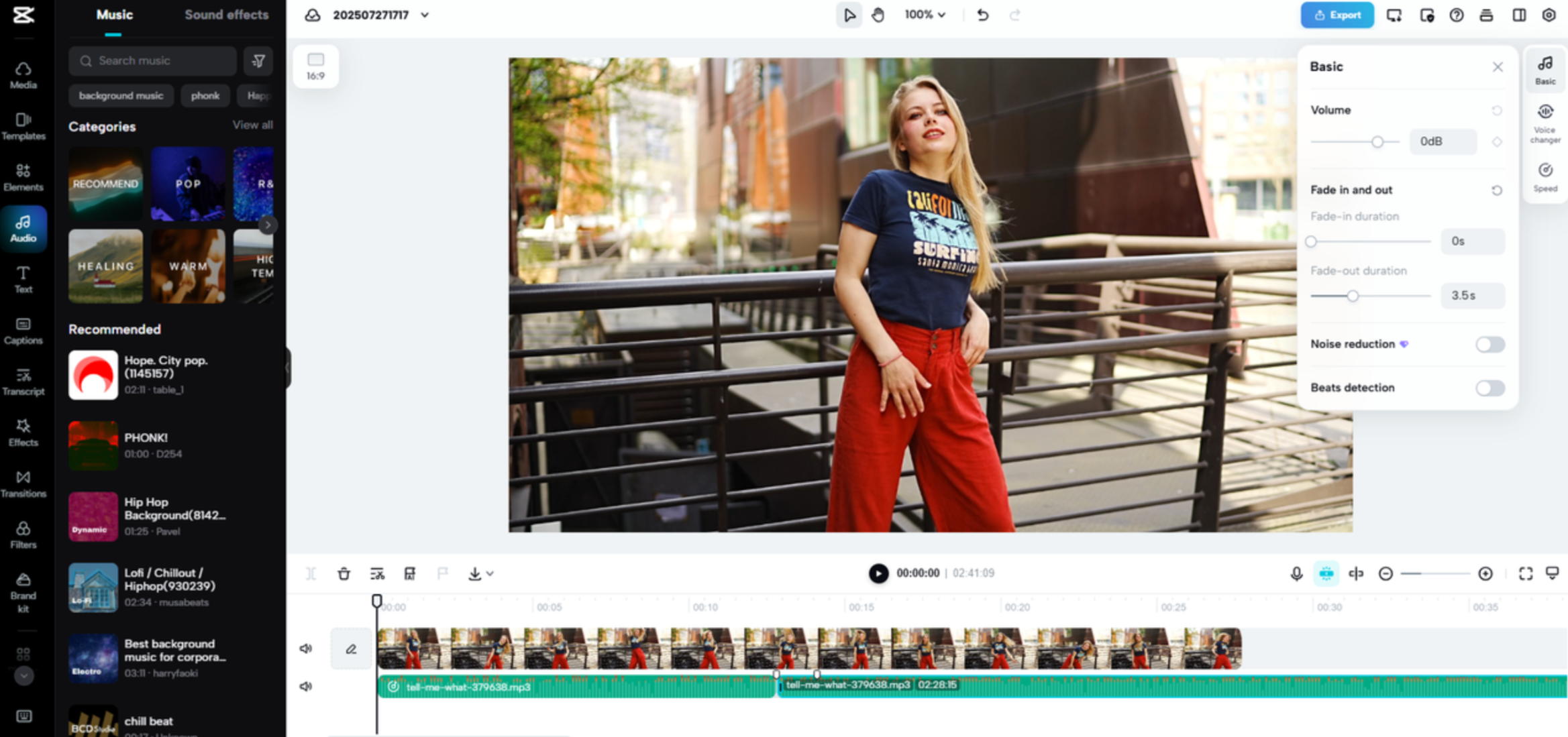
Task: Mute the video track speaker icon
Action: pyautogui.click(x=306, y=648)
